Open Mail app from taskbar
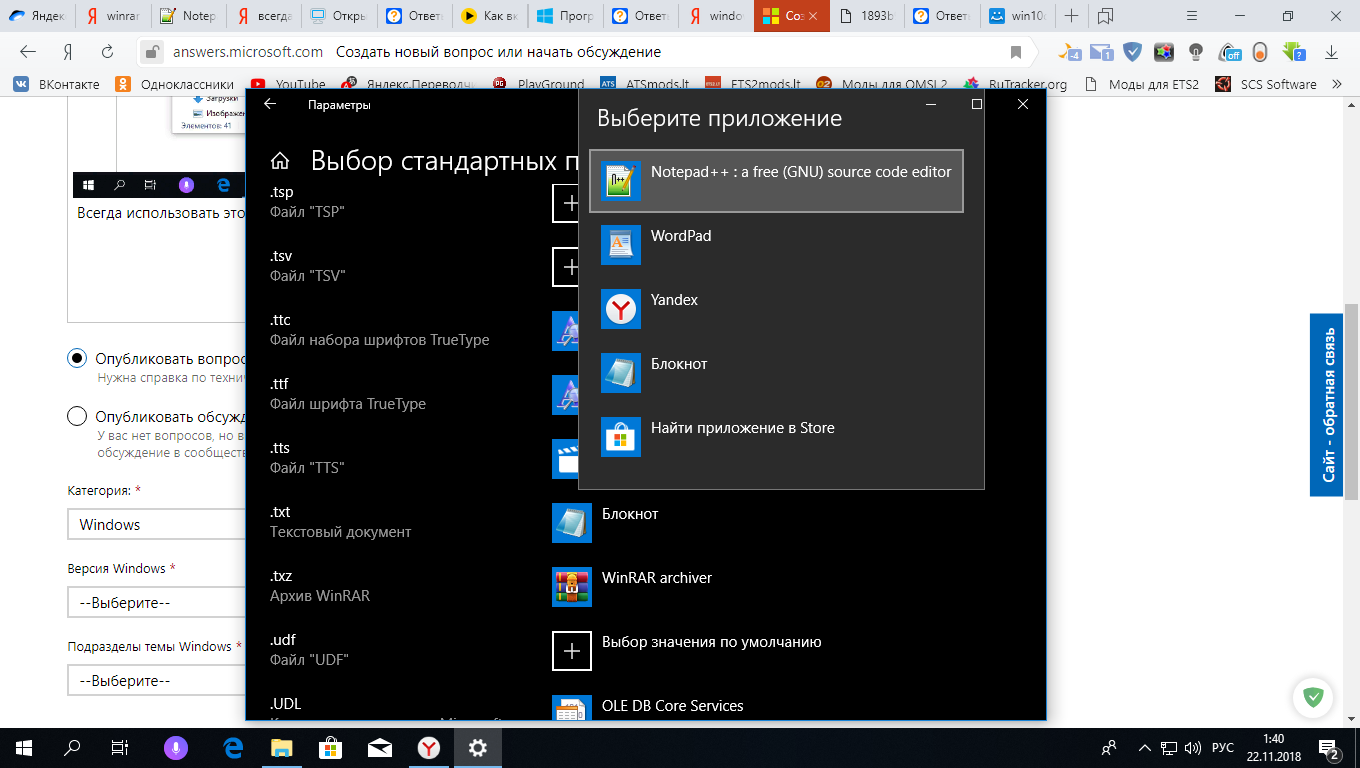The width and height of the screenshot is (1360, 768). [380, 748]
